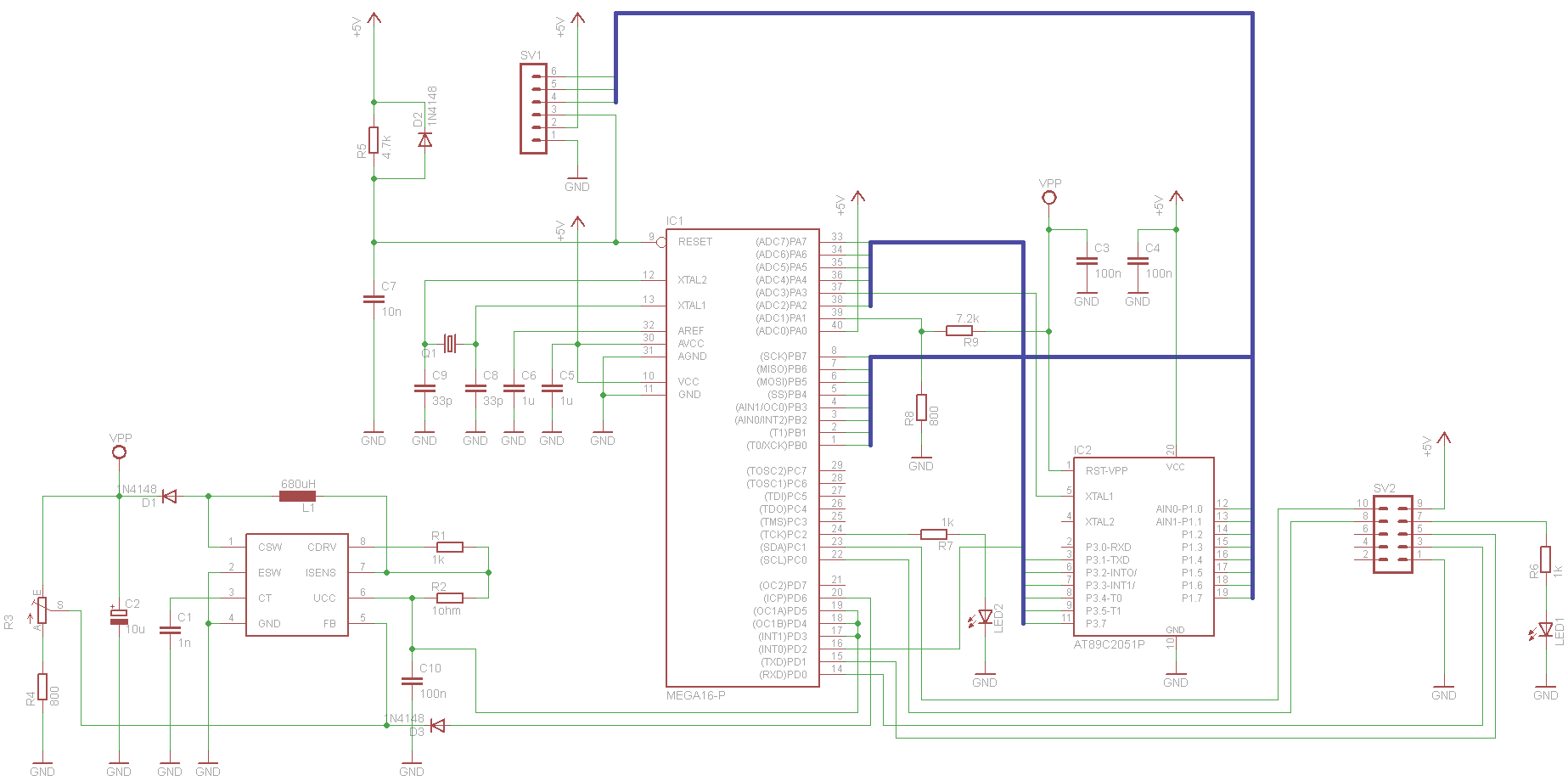Screen dimensions: 1568x781
Task: Select the LED1 diode symbol
Action: click(x=1546, y=630)
